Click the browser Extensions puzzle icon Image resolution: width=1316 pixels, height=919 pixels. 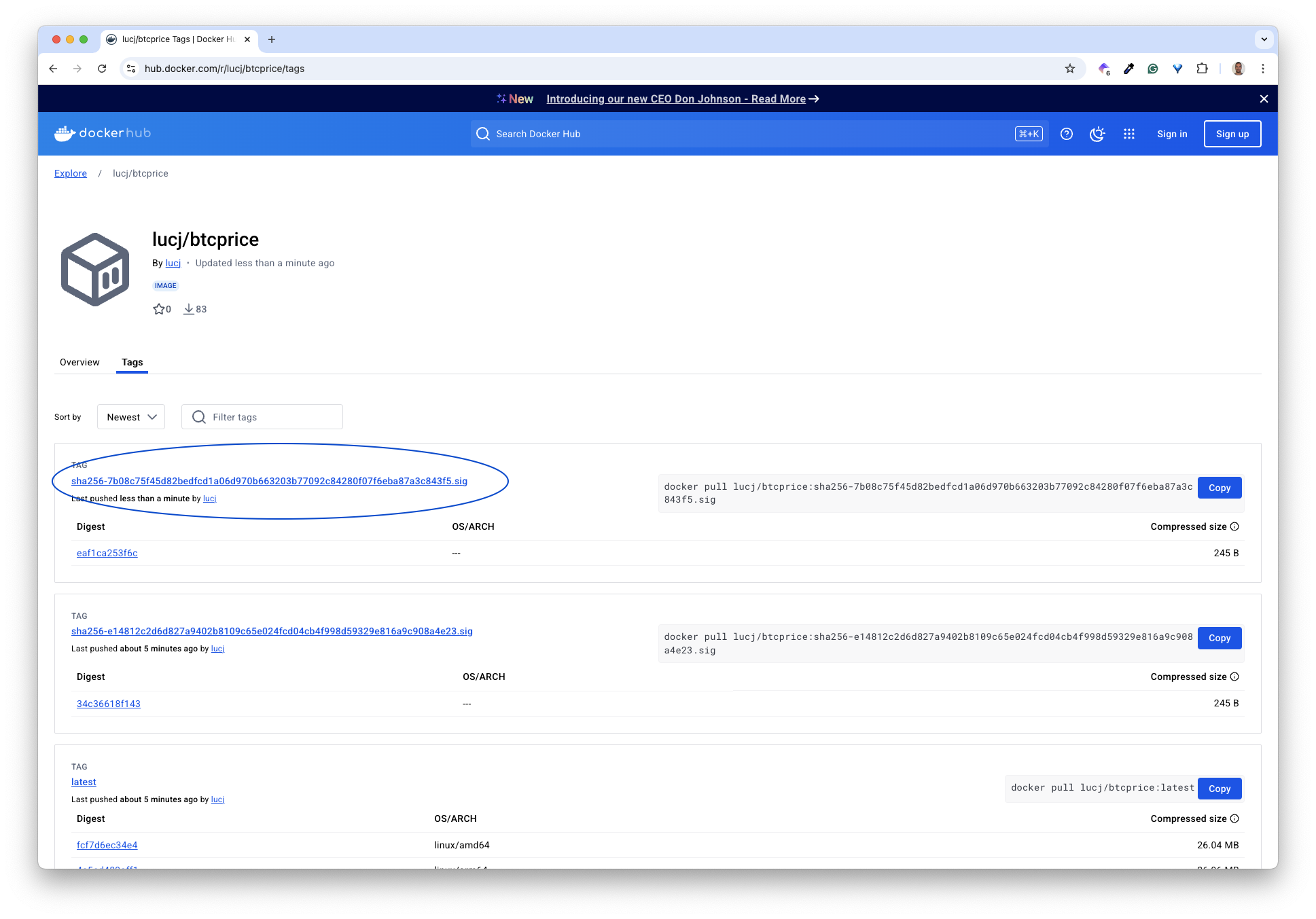[1202, 69]
